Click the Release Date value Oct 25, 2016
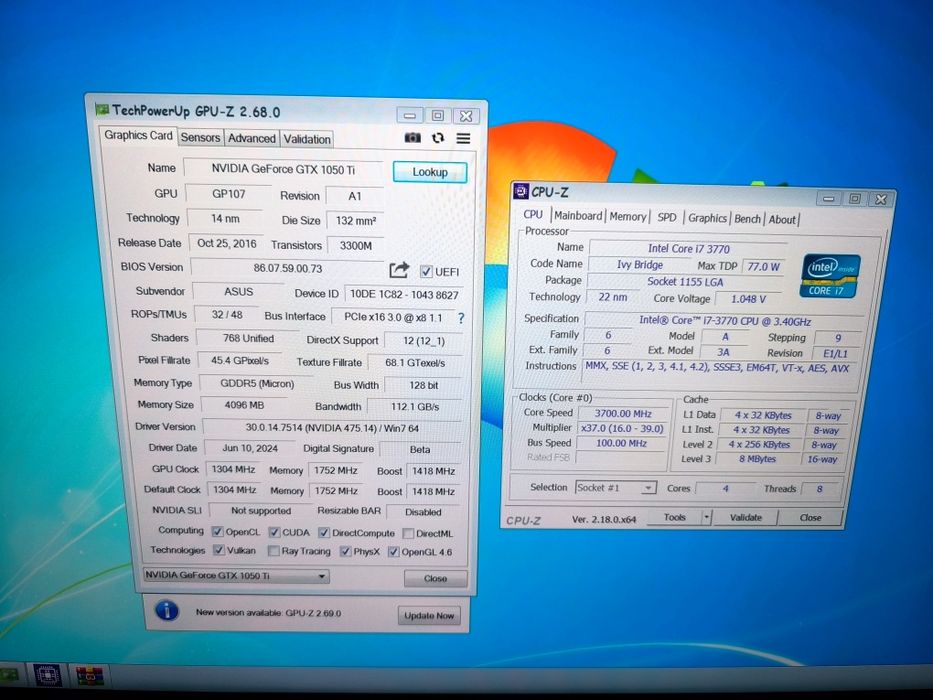 (227, 243)
